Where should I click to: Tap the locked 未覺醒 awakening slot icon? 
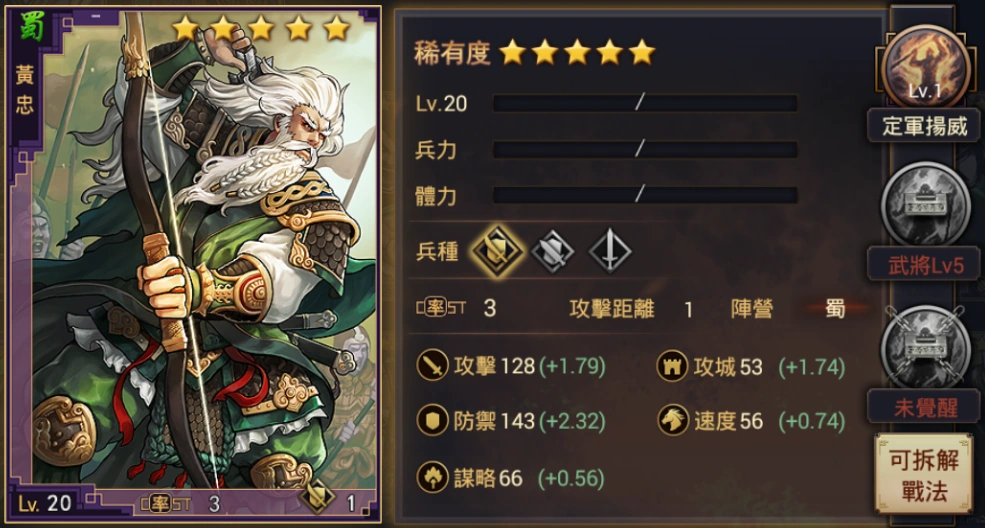click(x=925, y=347)
